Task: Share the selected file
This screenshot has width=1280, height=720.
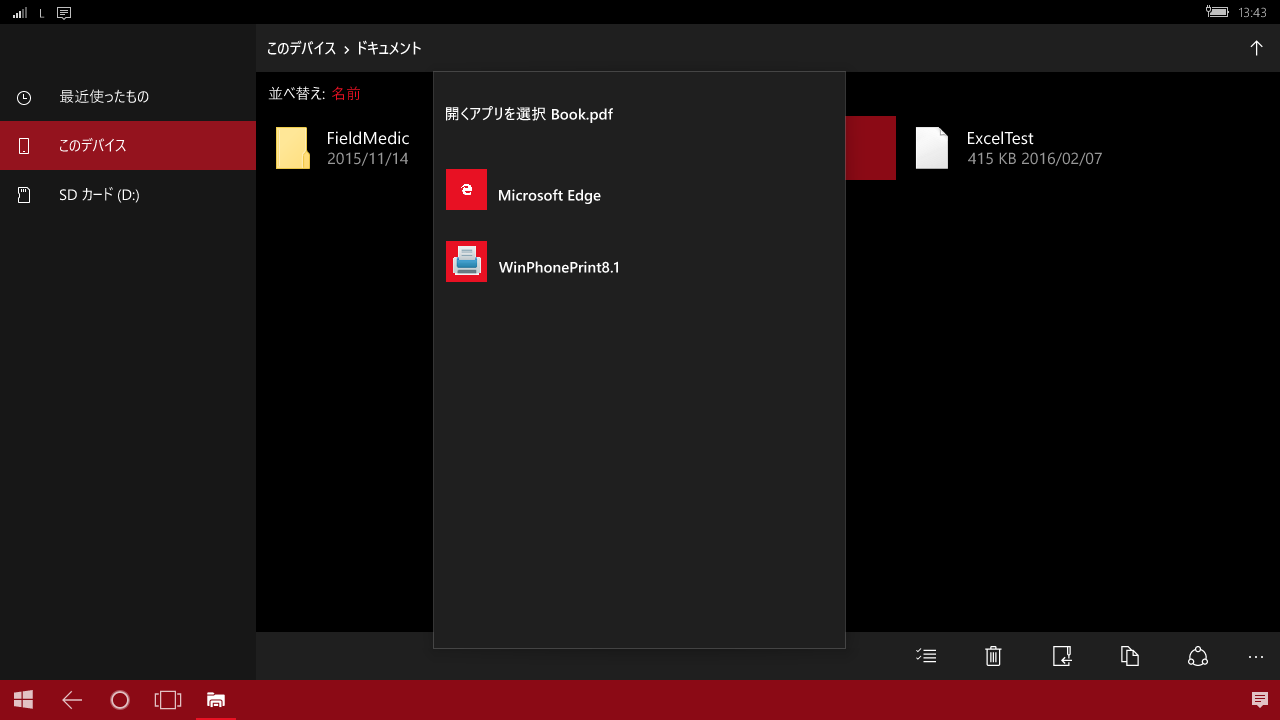Action: (x=1198, y=656)
